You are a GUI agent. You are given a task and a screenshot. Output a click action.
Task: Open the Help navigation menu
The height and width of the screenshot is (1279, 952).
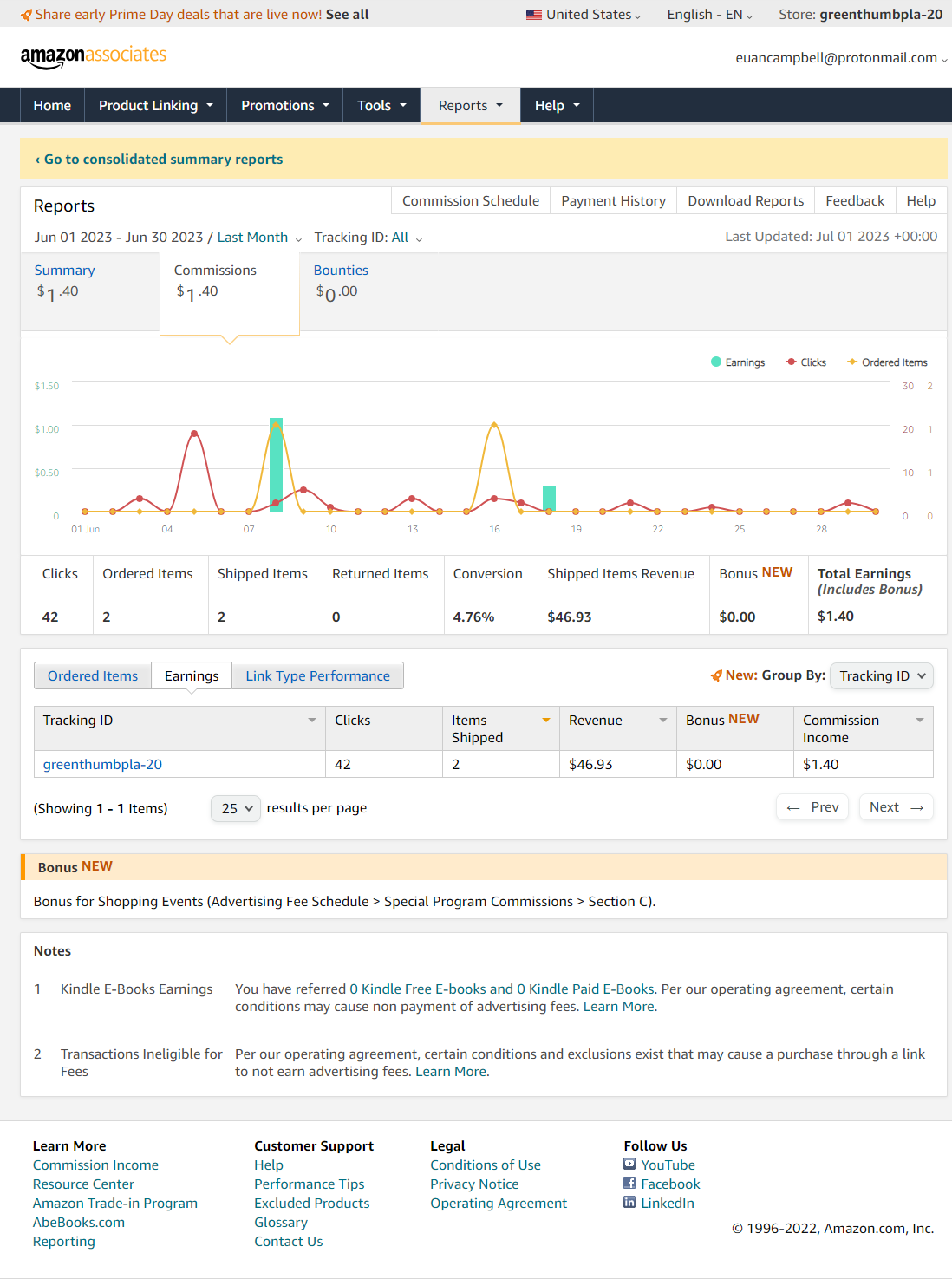557,105
